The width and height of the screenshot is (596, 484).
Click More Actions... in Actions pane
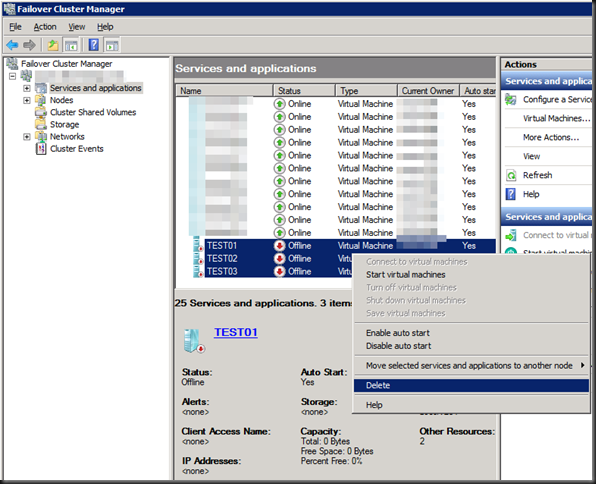pyautogui.click(x=551, y=137)
